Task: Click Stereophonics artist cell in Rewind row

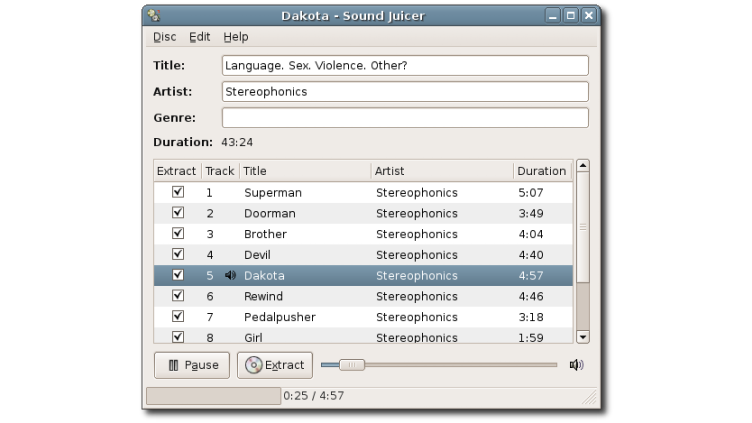Action: [x=417, y=296]
